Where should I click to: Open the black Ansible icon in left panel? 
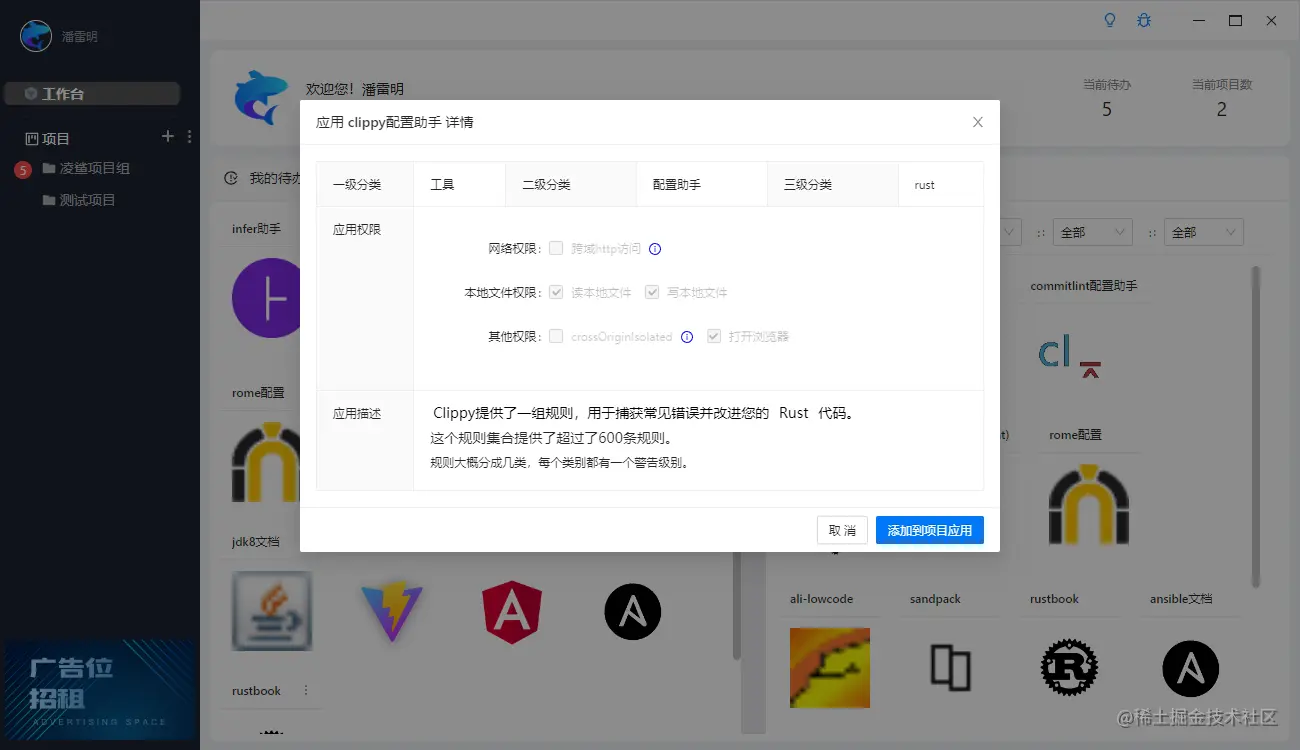coord(632,611)
